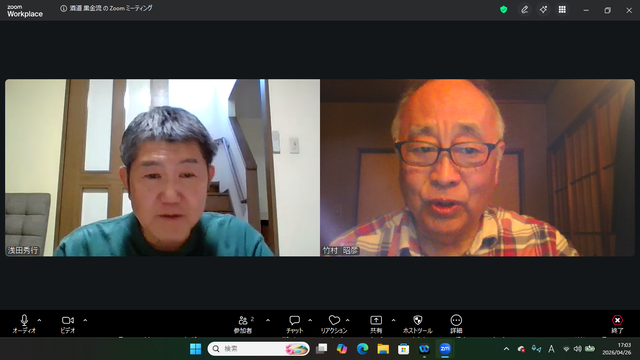The height and width of the screenshot is (360, 640).
Task: Open Task View on the taskbar
Action: [322, 349]
